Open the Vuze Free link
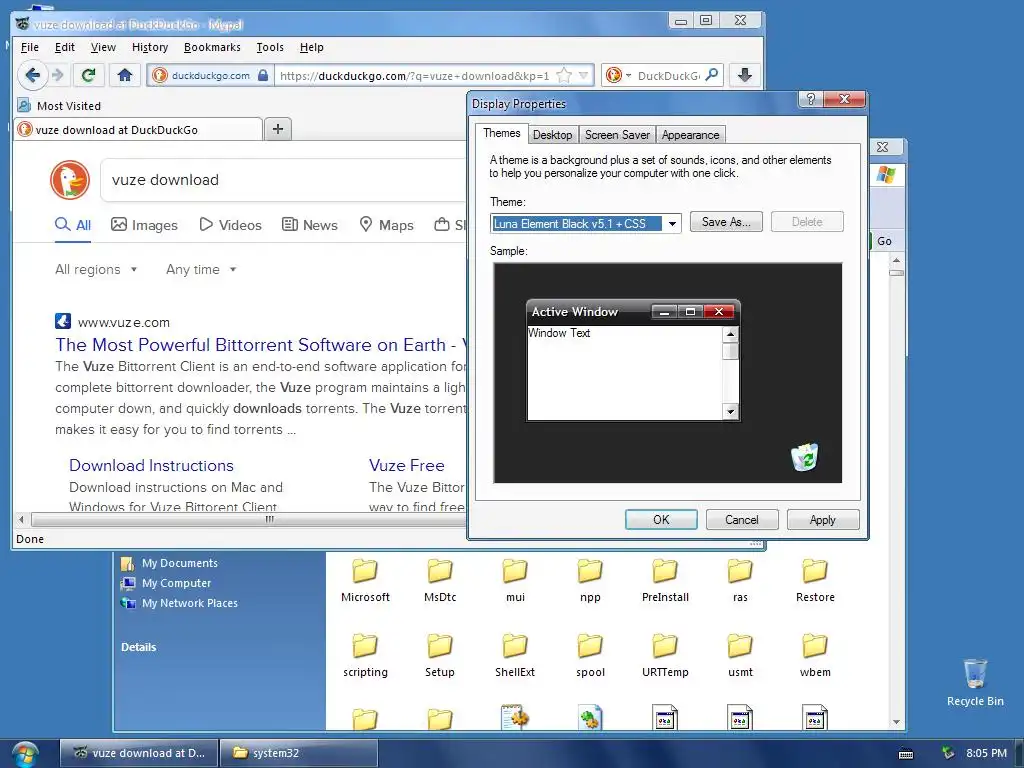 coord(407,465)
